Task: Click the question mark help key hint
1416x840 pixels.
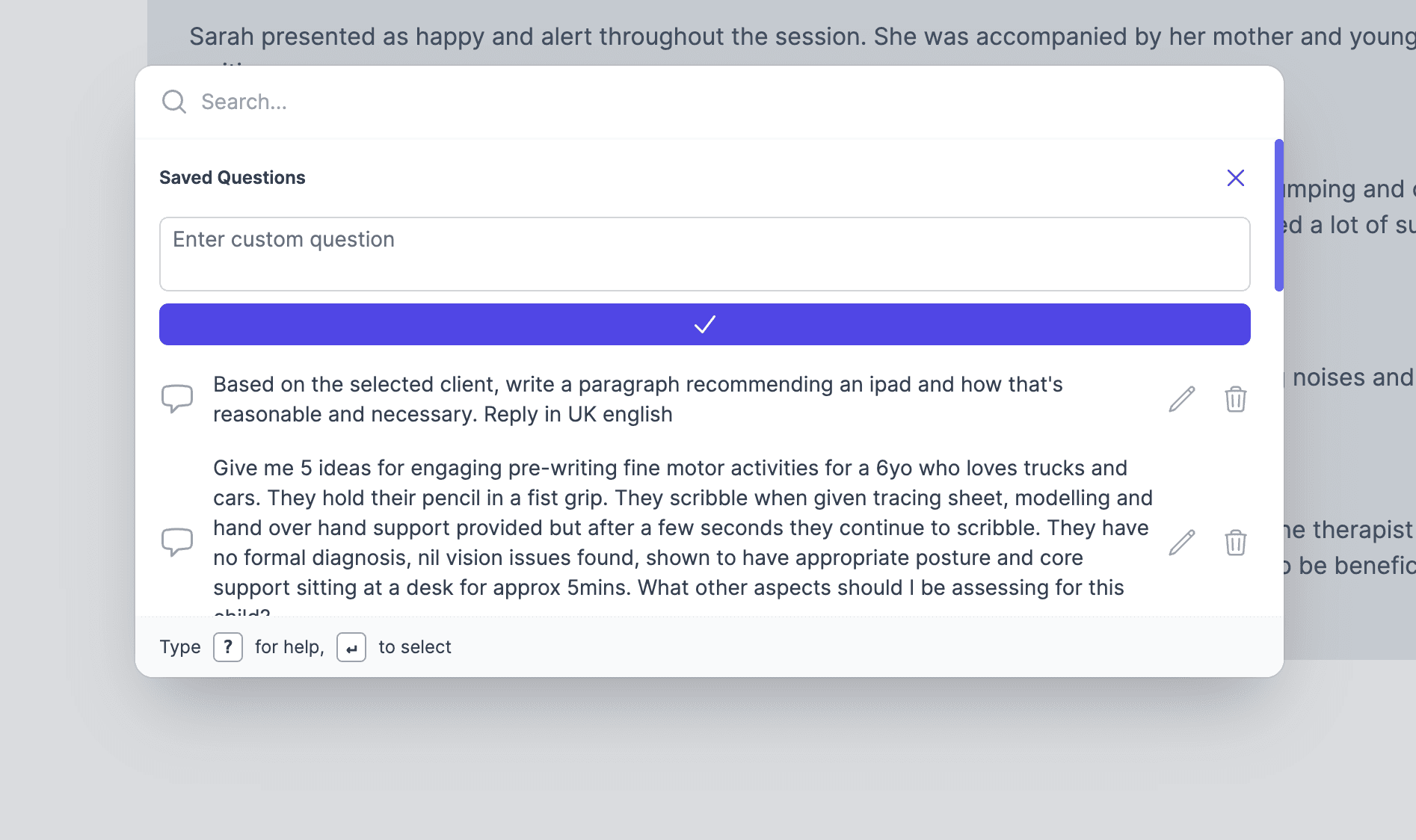Action: pyautogui.click(x=228, y=647)
